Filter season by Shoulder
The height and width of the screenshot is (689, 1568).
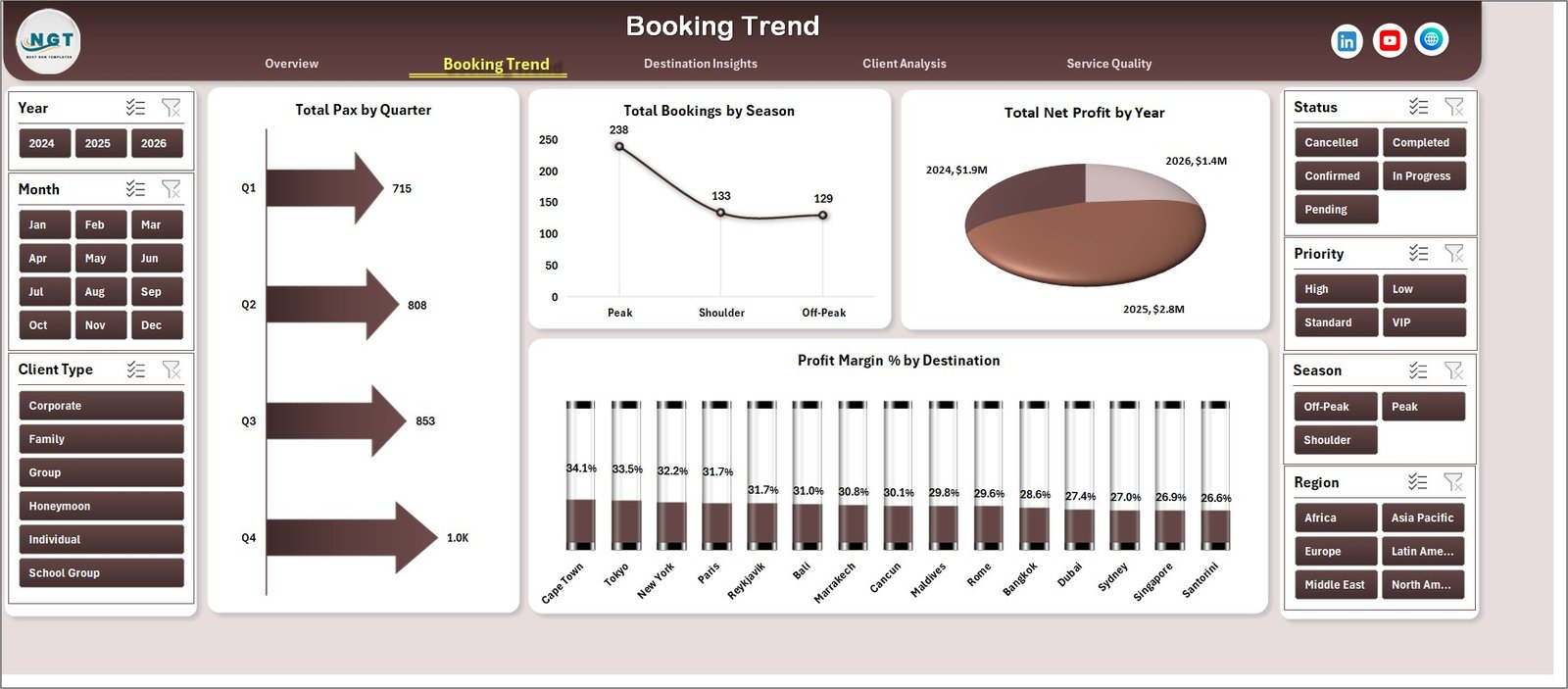point(1335,440)
